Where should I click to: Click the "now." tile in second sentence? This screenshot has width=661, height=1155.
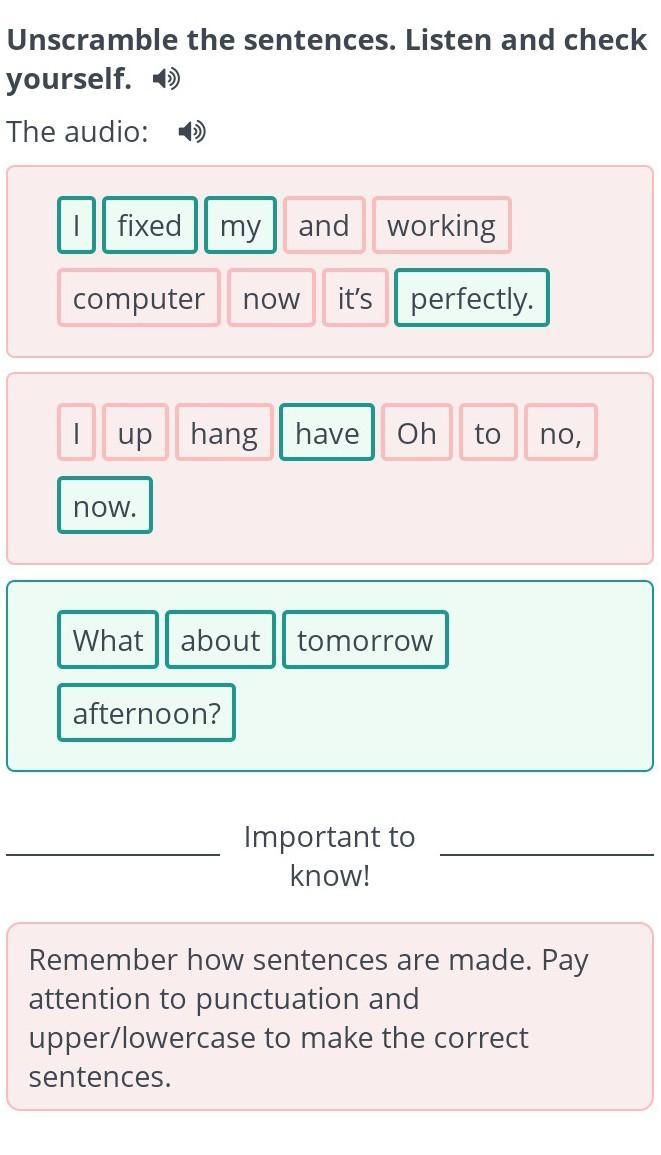pos(105,506)
